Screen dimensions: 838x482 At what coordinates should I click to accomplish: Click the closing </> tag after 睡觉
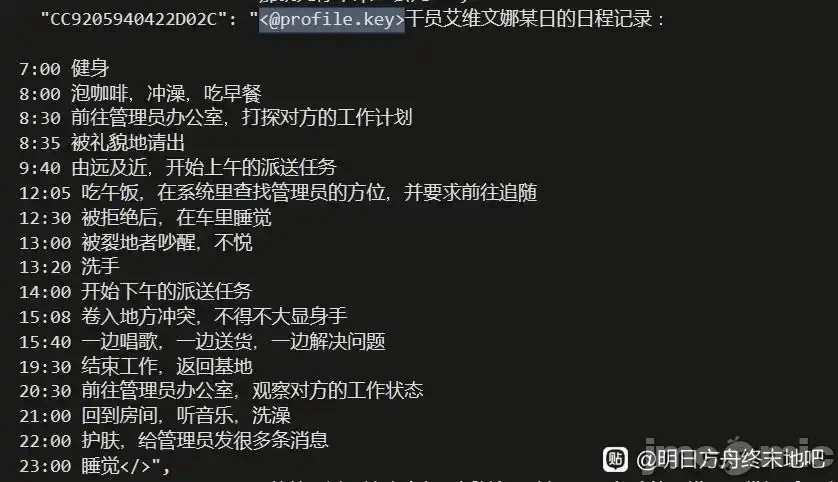[136, 466]
